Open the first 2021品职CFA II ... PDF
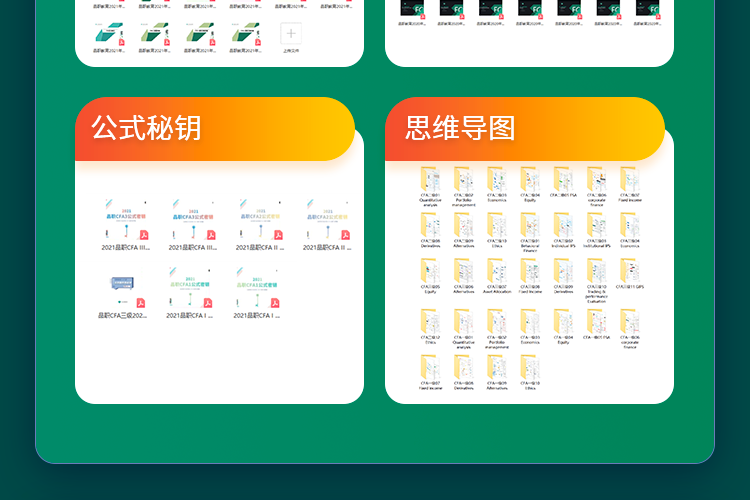Image resolution: width=750 pixels, height=500 pixels. click(x=260, y=225)
